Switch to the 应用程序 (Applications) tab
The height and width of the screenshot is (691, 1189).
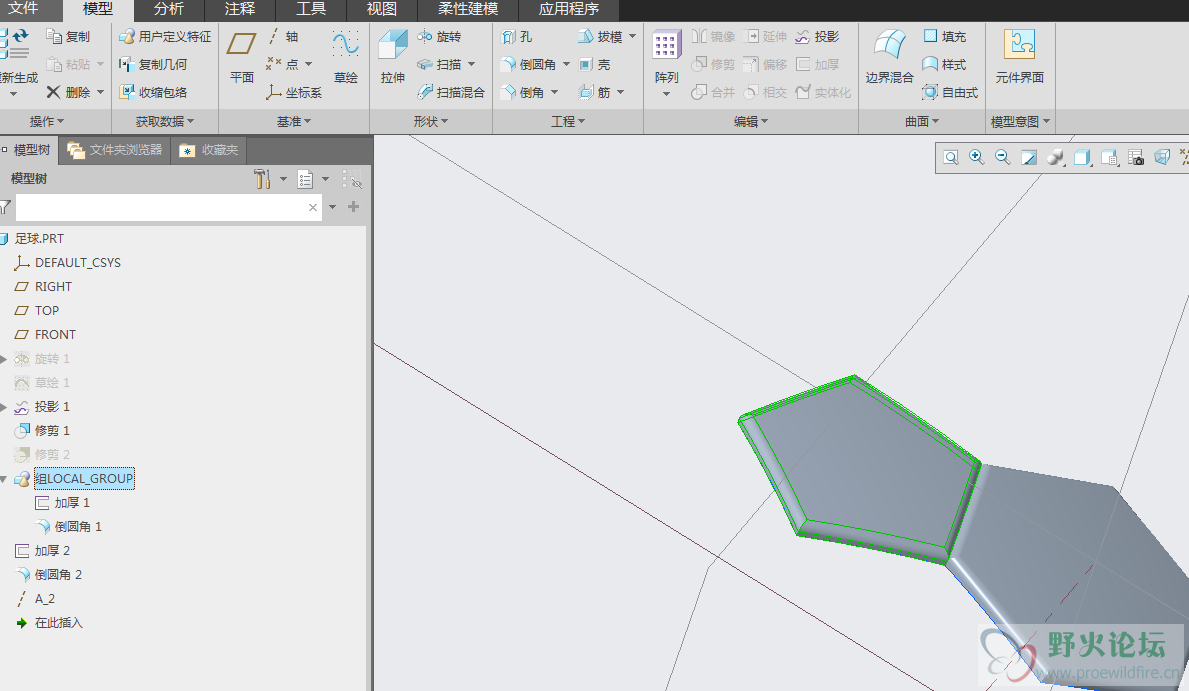pyautogui.click(x=569, y=9)
